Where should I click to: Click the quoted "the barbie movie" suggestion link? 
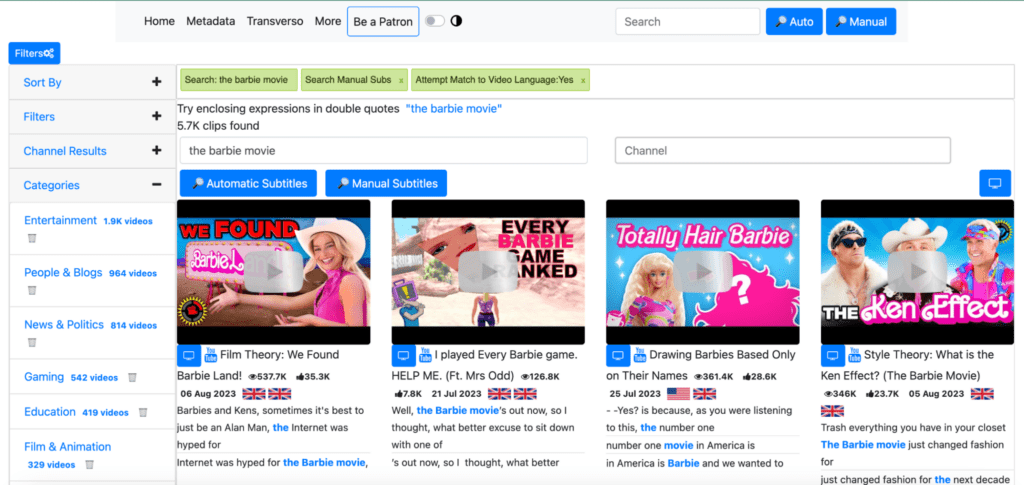coord(454,108)
